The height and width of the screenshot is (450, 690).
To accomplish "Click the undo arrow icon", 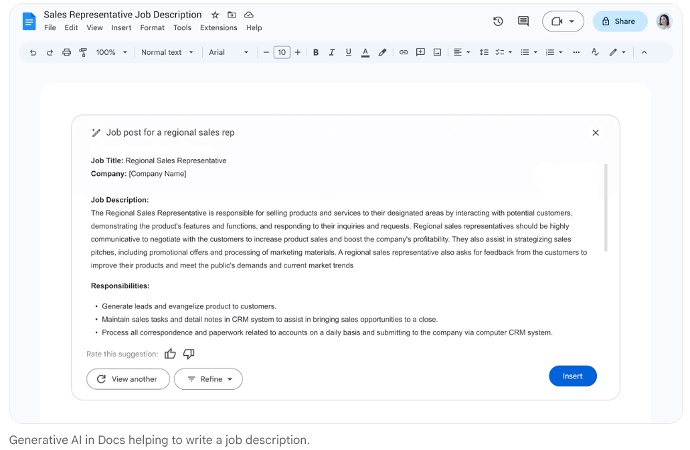I will point(33,52).
